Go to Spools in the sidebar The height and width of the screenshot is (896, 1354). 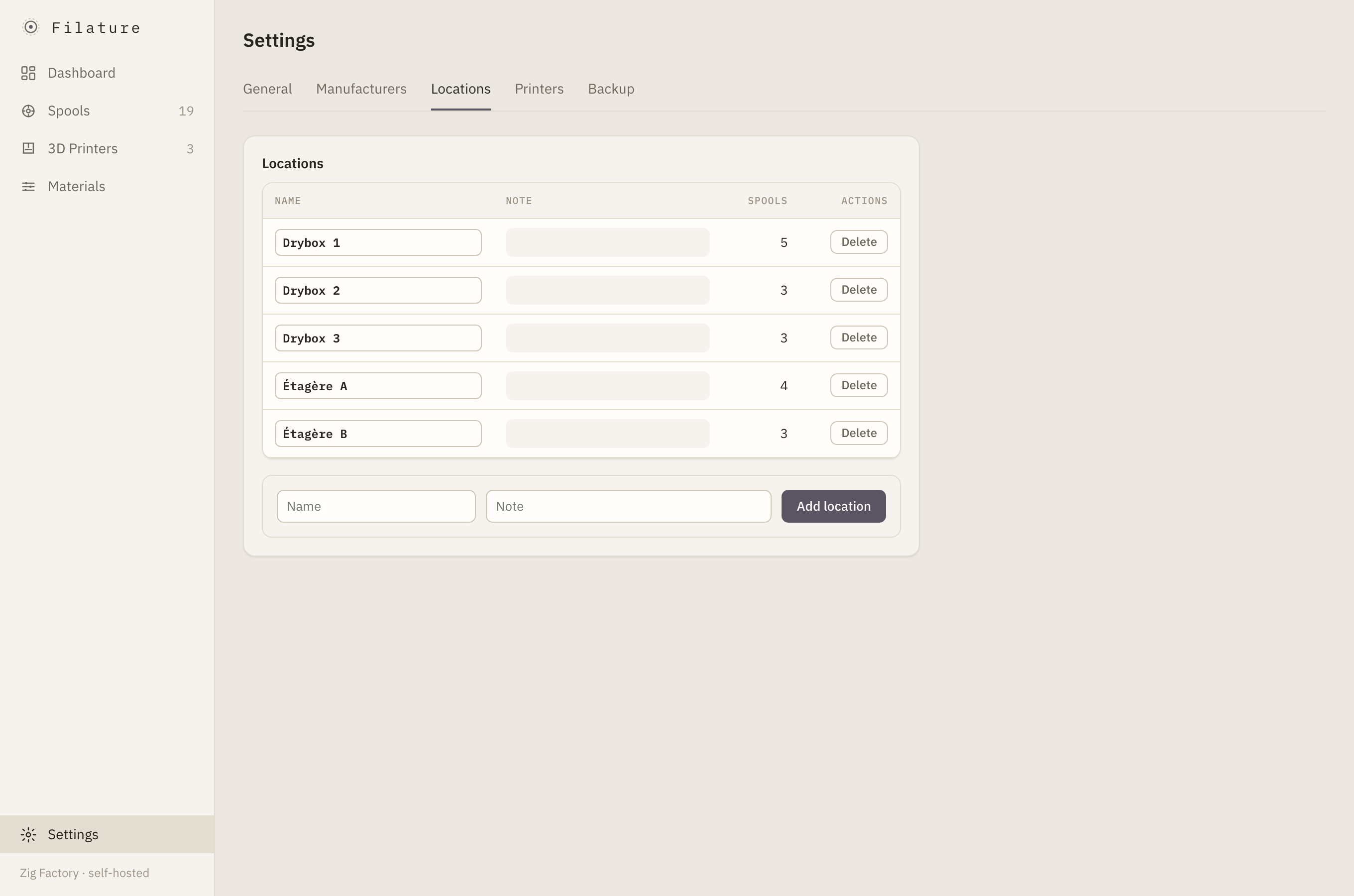tap(107, 111)
